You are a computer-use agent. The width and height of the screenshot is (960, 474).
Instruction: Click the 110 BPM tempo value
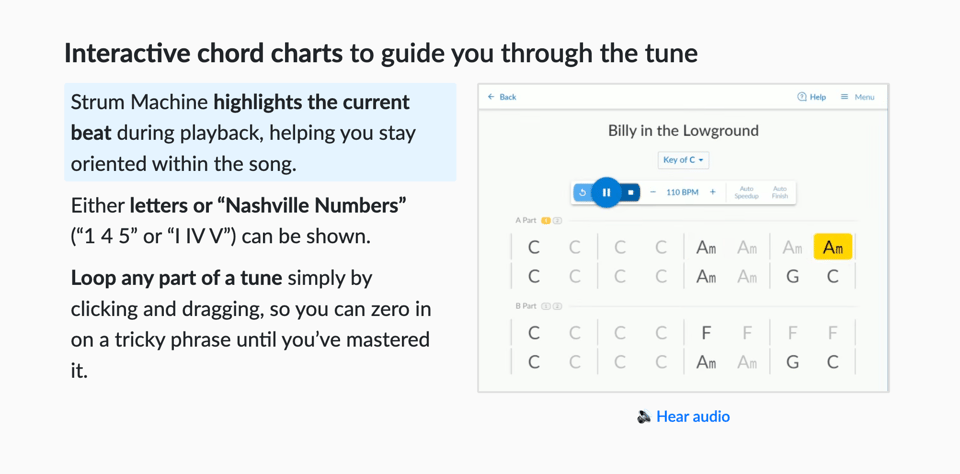click(x=682, y=192)
